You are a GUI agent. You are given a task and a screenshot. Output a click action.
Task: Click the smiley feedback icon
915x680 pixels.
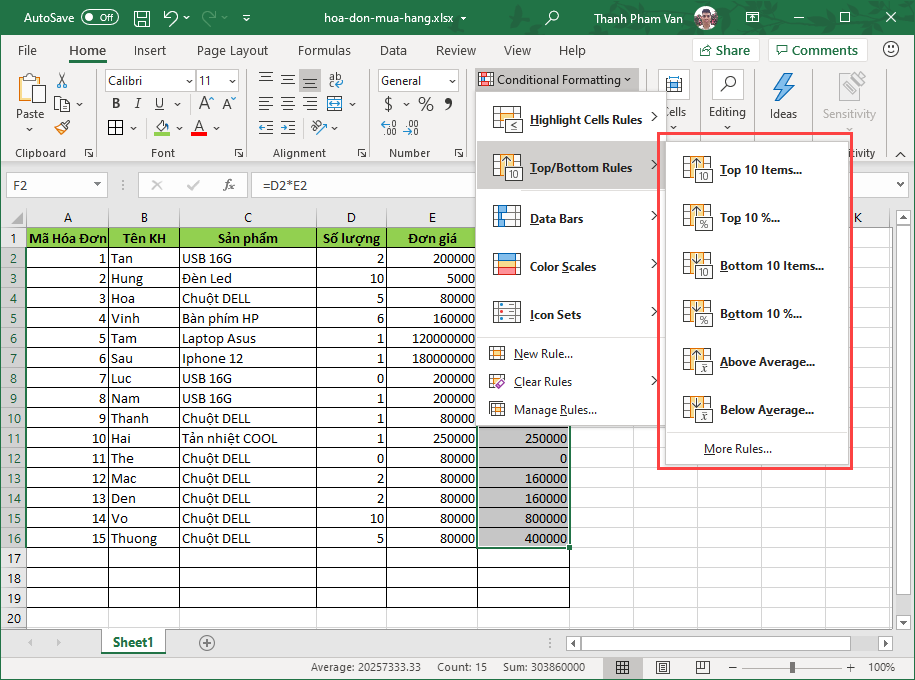click(890, 50)
